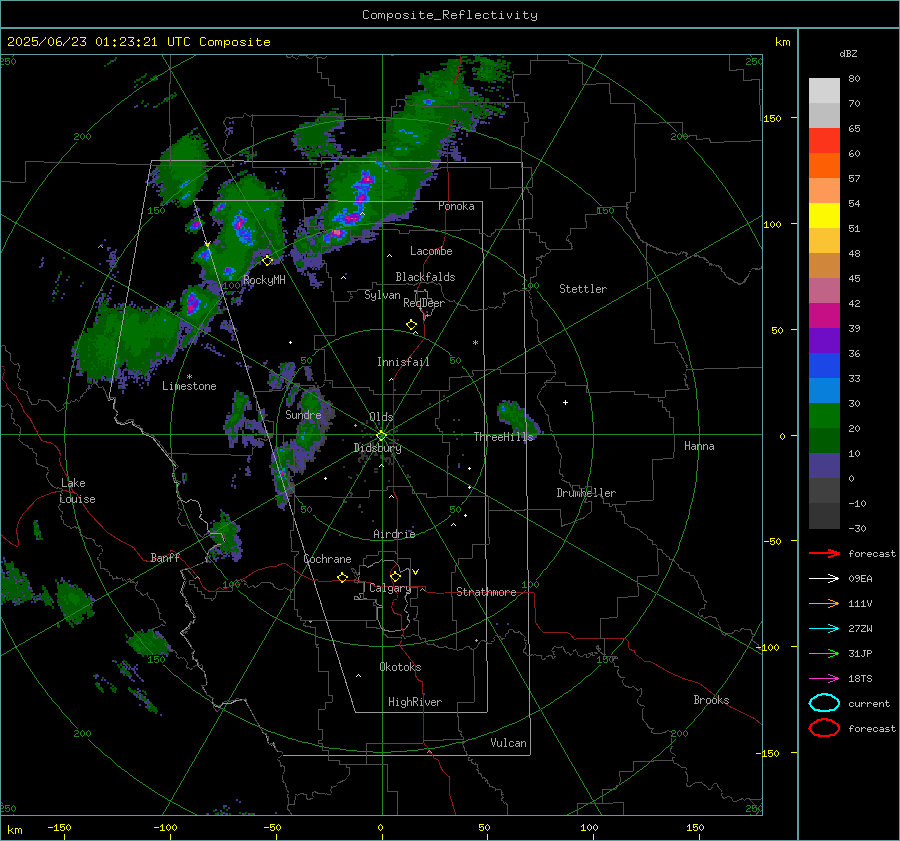The width and height of the screenshot is (900, 841).
Task: Click the Sundre town label
Action: point(303,414)
